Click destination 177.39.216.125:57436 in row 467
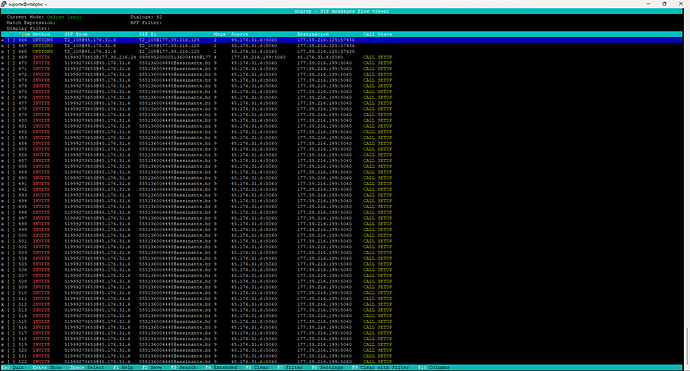Screen dimensions: 690x371 (326, 46)
